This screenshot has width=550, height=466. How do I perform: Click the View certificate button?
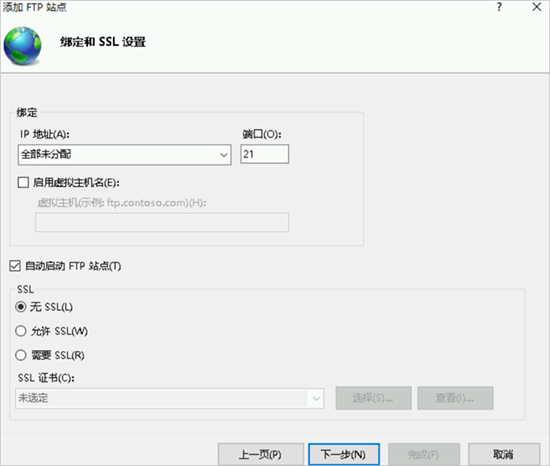point(455,398)
